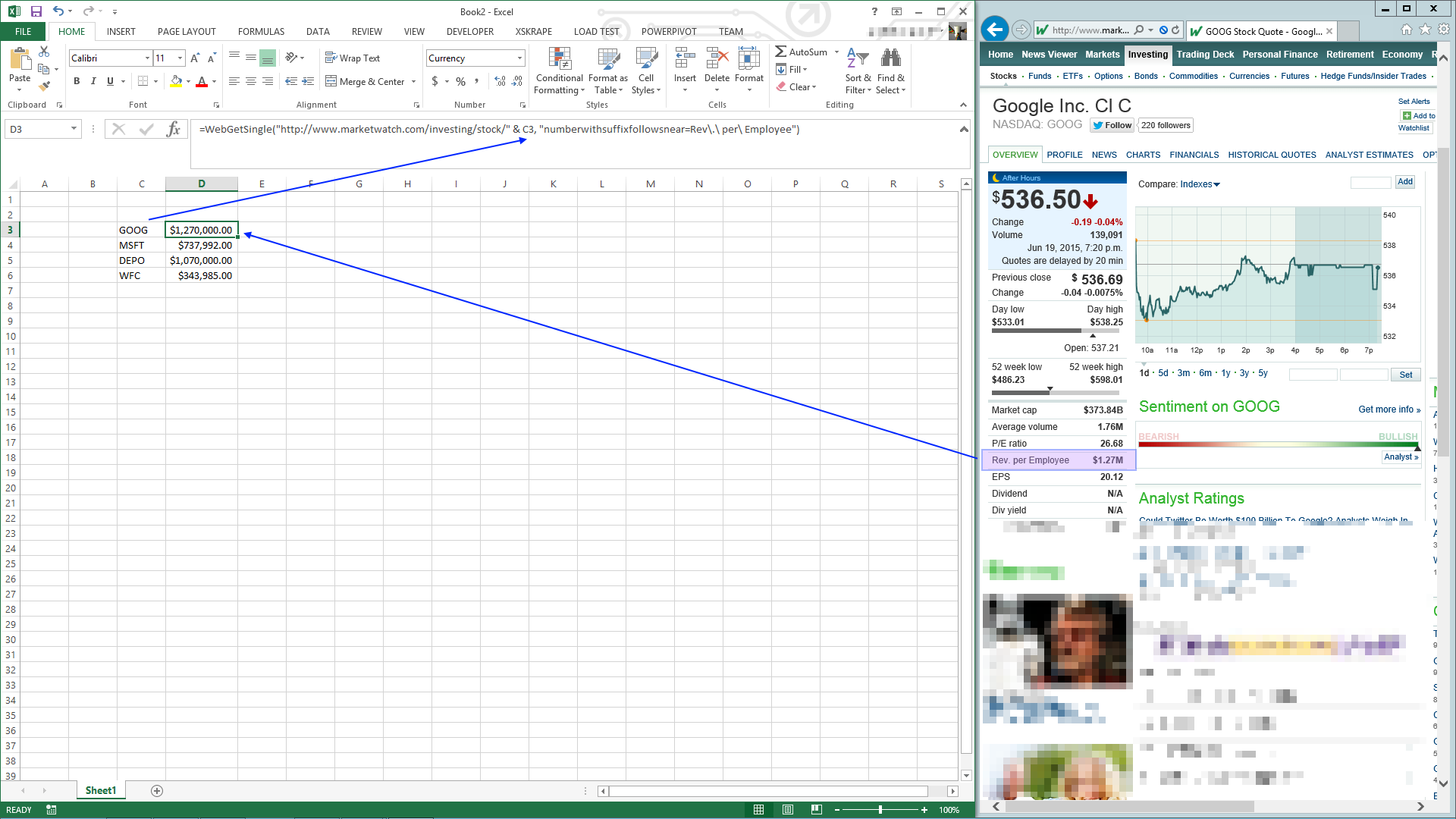Viewport: 1456px width, 819px height.
Task: Apply the red font color A
Action: point(202,81)
